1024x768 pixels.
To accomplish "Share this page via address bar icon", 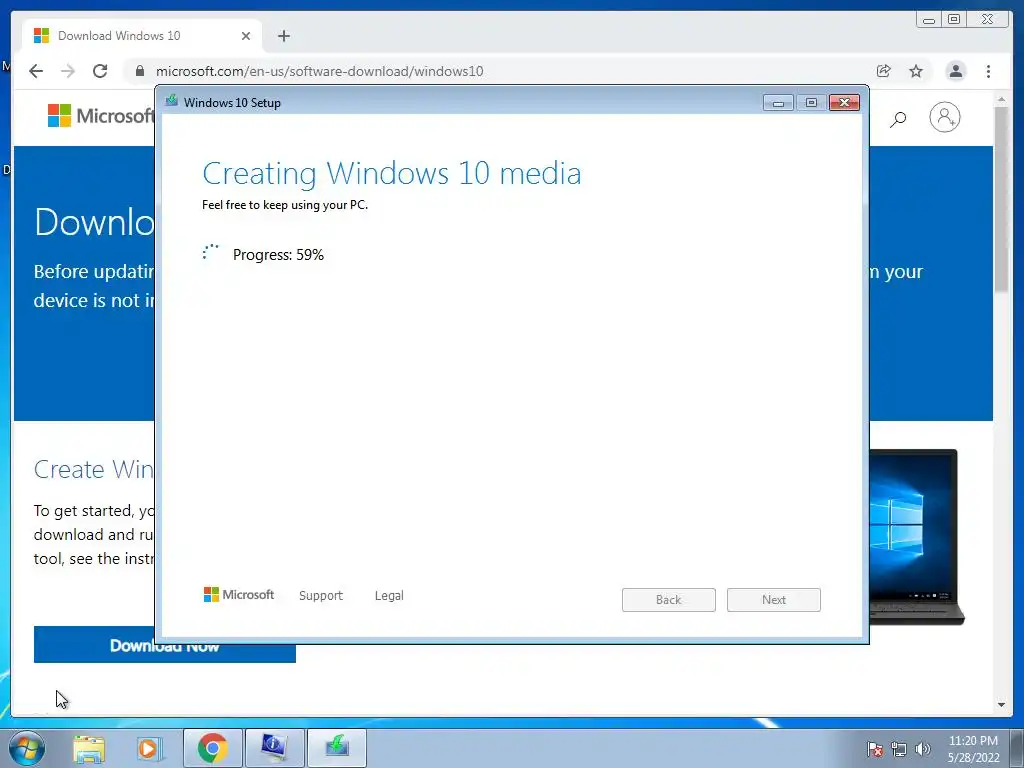I will [x=884, y=71].
